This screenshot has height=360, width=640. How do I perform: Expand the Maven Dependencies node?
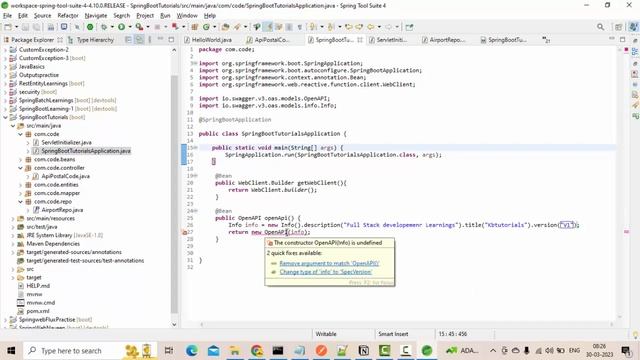point(13,244)
